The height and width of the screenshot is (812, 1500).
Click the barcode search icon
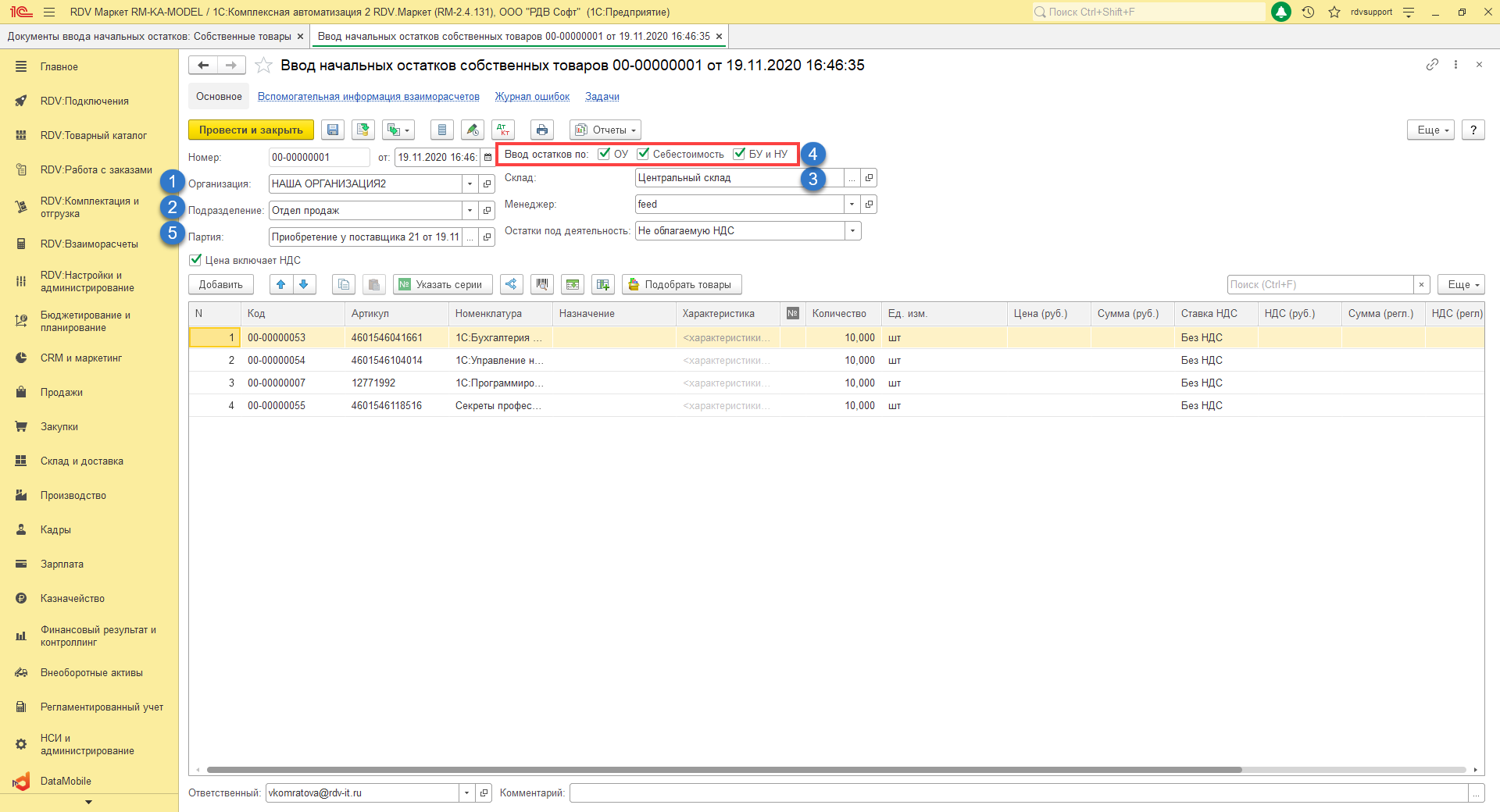click(x=542, y=285)
